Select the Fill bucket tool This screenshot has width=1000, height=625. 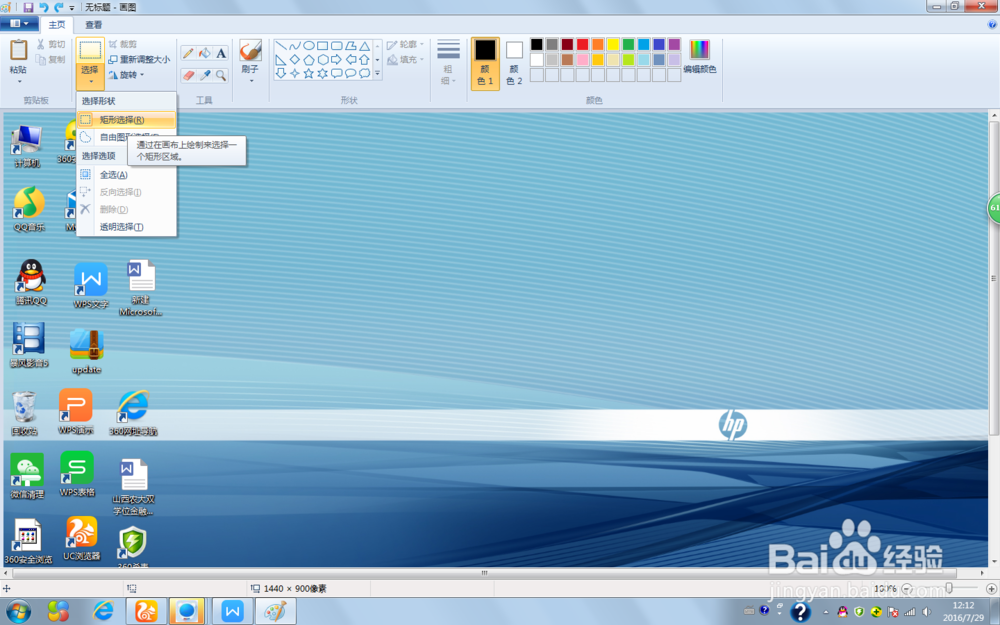(205, 53)
